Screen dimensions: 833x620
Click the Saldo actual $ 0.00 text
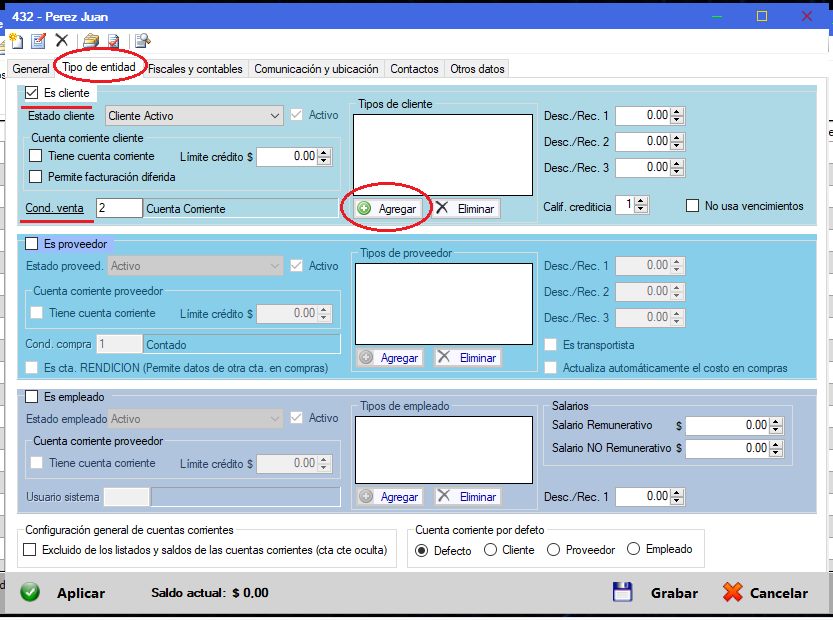point(210,593)
